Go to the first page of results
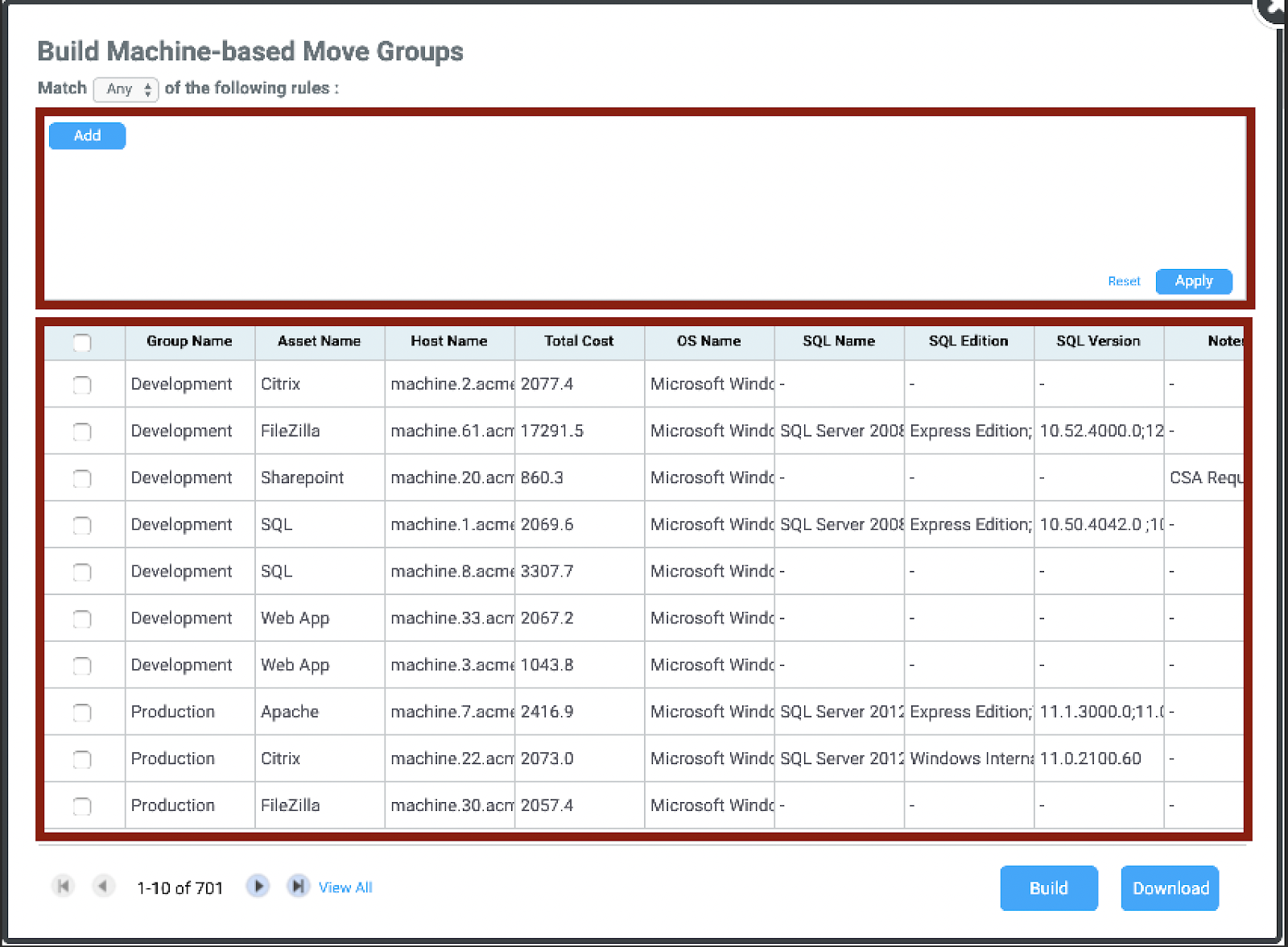 pos(63,887)
